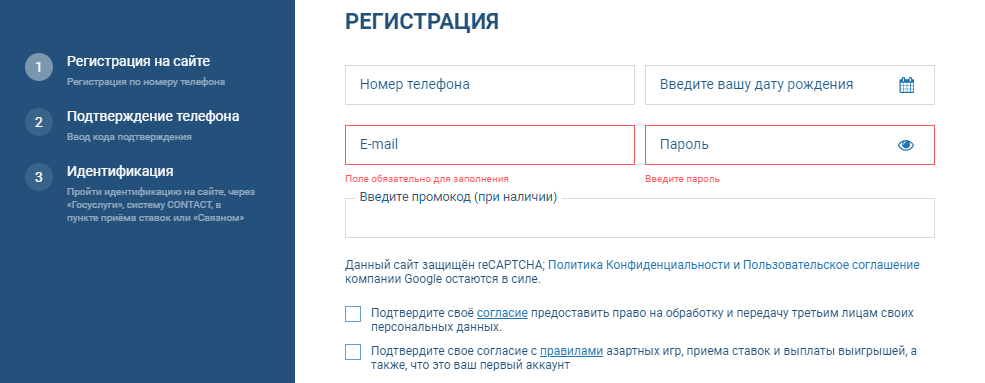Focus the promo code input field
Image resolution: width=985 pixels, height=383 pixels.
tap(639, 218)
